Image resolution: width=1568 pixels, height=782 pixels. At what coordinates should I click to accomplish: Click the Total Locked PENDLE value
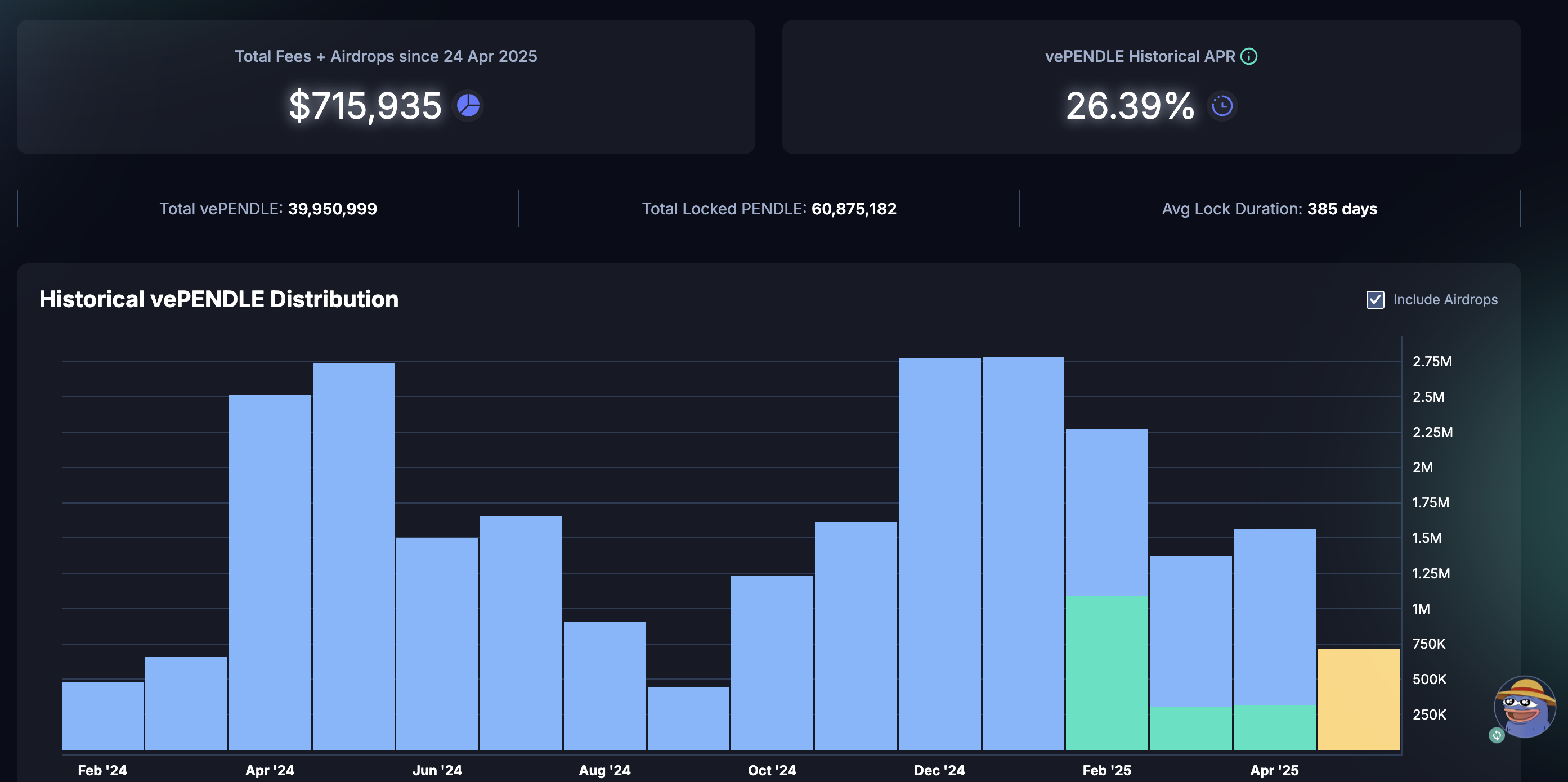coord(853,209)
